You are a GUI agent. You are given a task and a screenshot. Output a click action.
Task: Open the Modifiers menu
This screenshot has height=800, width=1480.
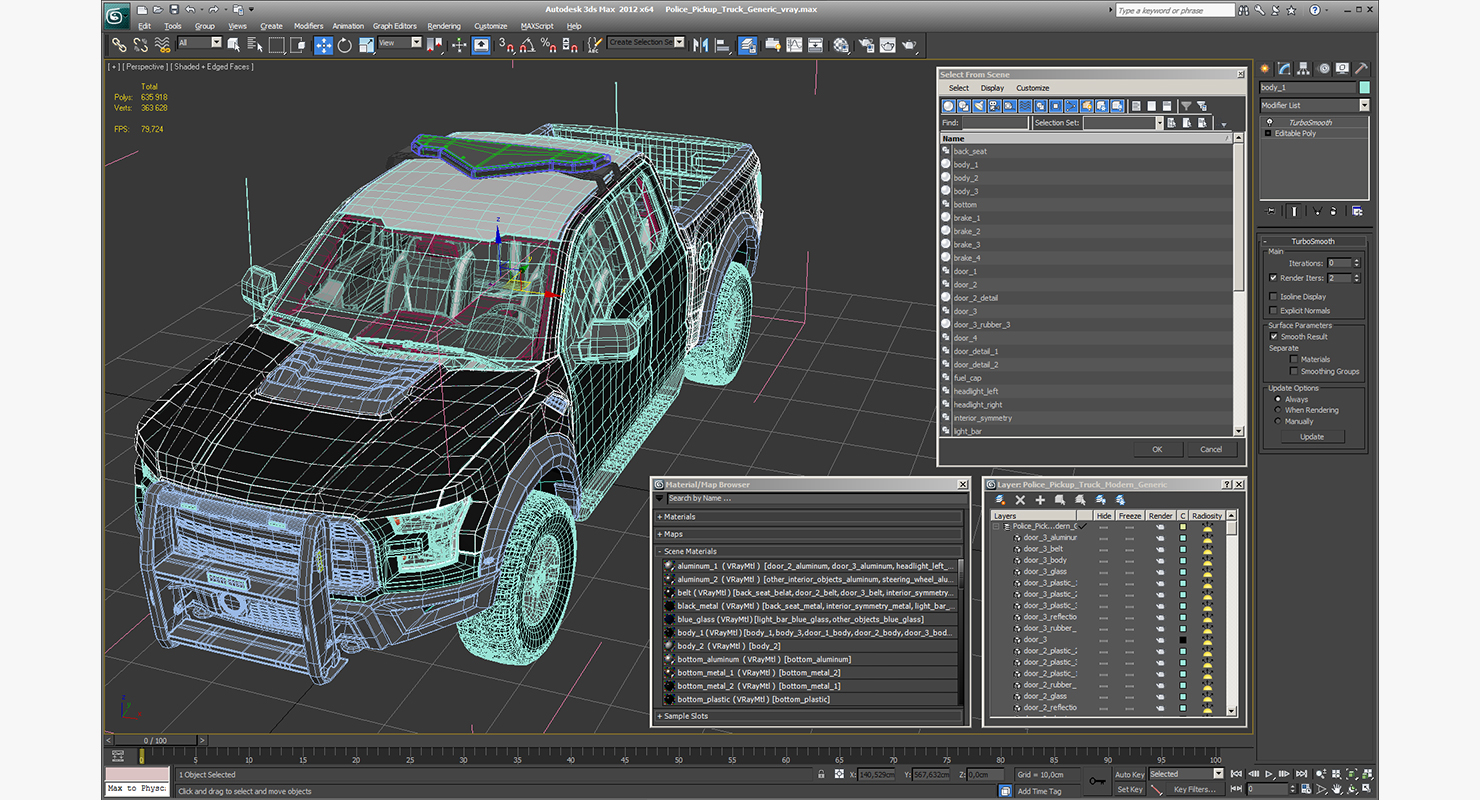[x=308, y=26]
